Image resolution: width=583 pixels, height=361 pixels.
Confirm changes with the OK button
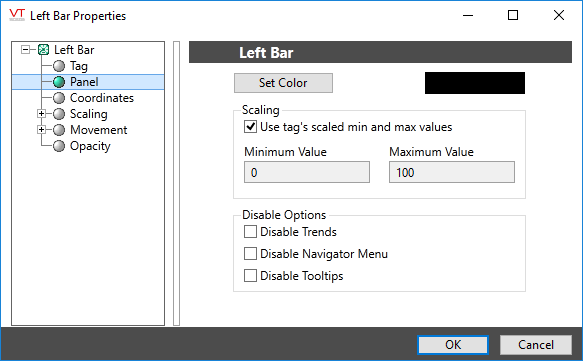point(453,345)
